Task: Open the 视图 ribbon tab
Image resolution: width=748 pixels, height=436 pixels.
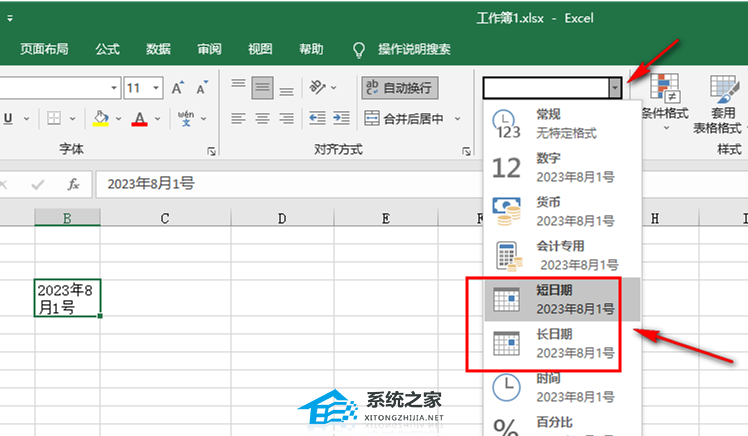Action: click(260, 49)
